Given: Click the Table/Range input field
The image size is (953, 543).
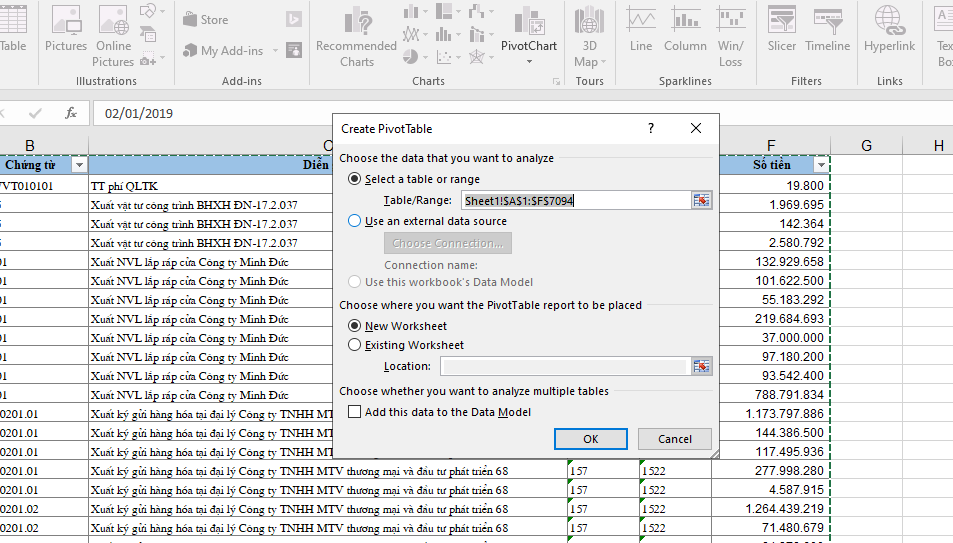Looking at the screenshot, I should pos(574,200).
